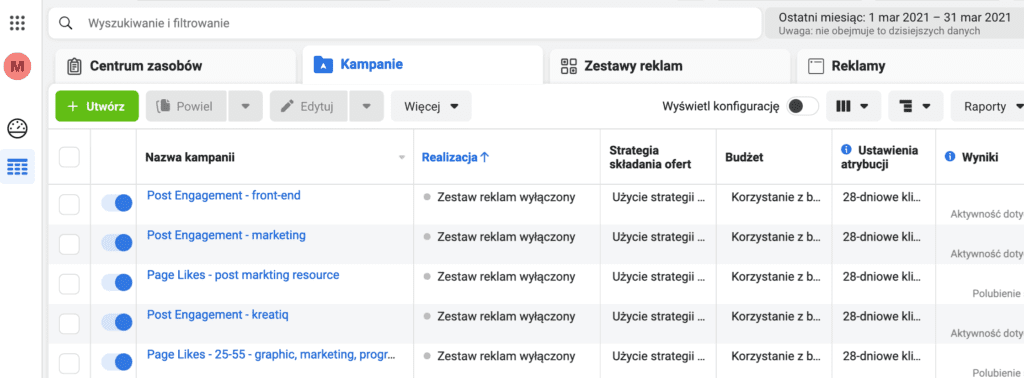The width and height of the screenshot is (1024, 378).
Task: Click the breakdown hierarchy icon
Action: tap(905, 106)
